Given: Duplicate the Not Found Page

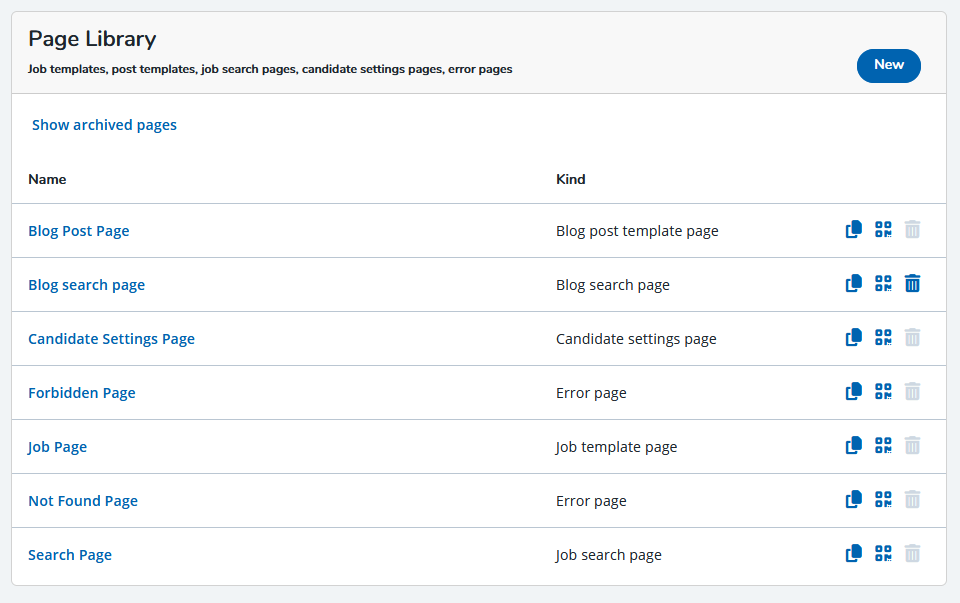Looking at the screenshot, I should (853, 500).
